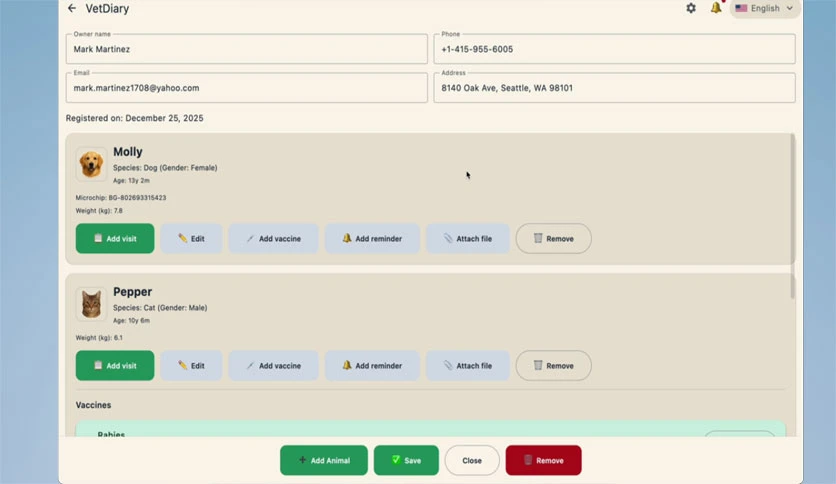The image size is (836, 484).
Task: Attach file to Pepper's record
Action: pyautogui.click(x=468, y=366)
